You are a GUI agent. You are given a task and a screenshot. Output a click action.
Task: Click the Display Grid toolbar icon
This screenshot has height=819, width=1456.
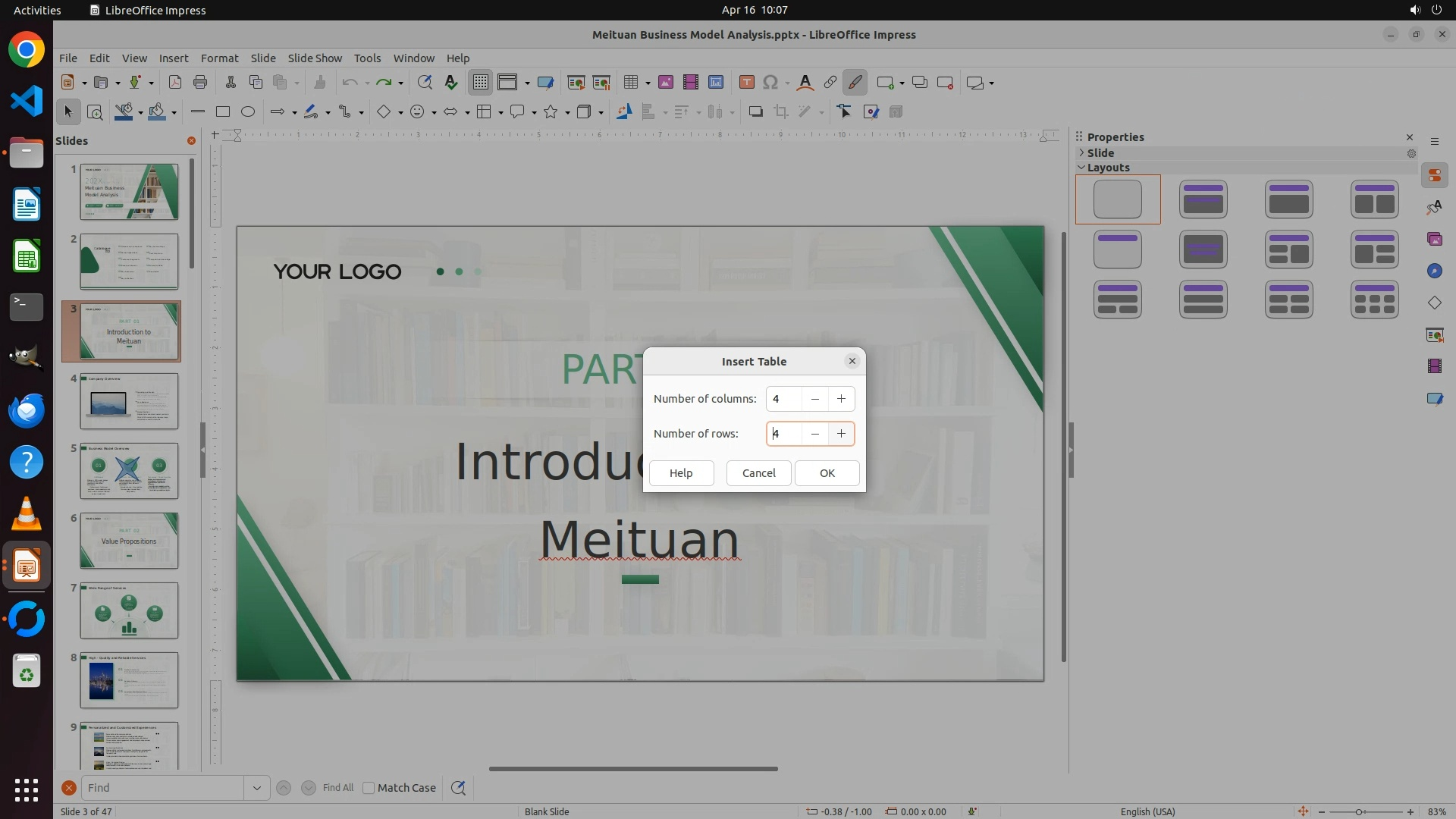pos(481,83)
